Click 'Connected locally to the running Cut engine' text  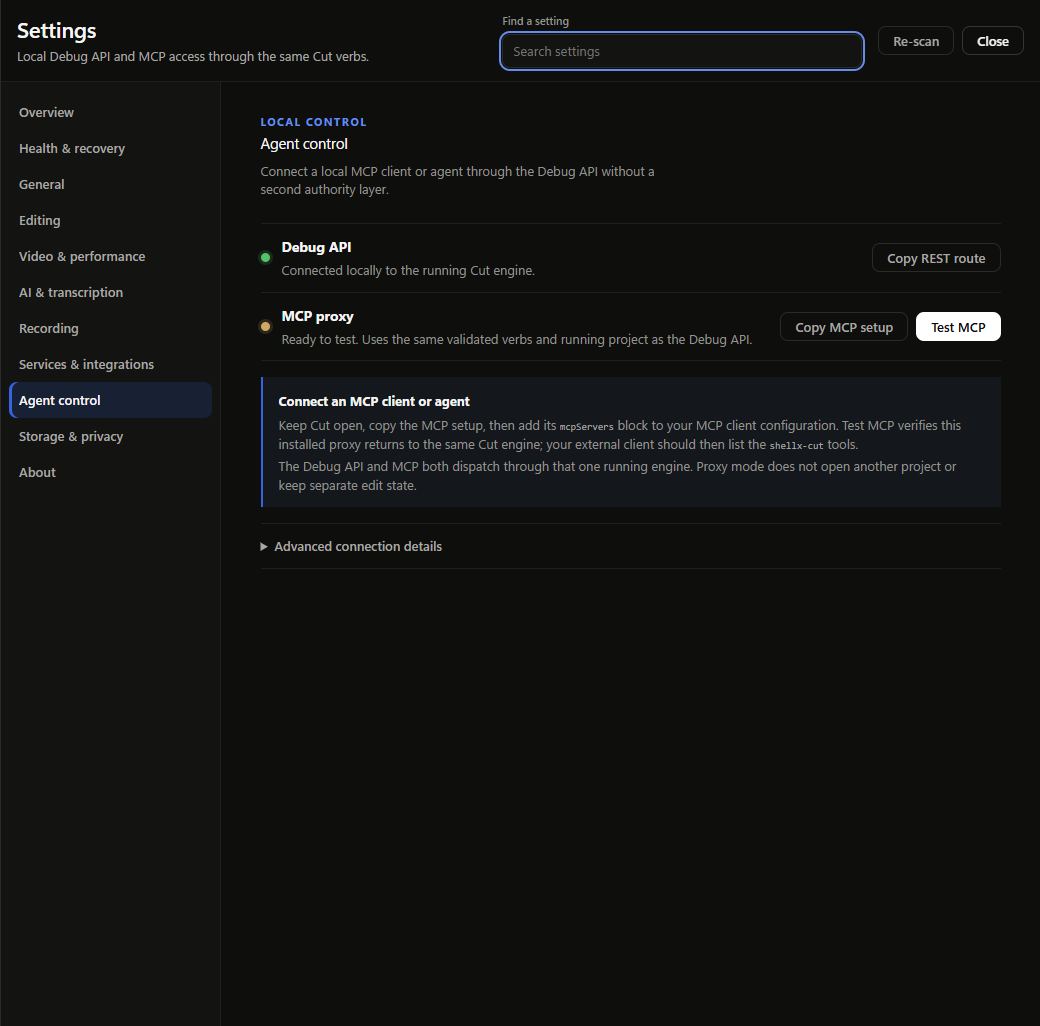coord(408,271)
